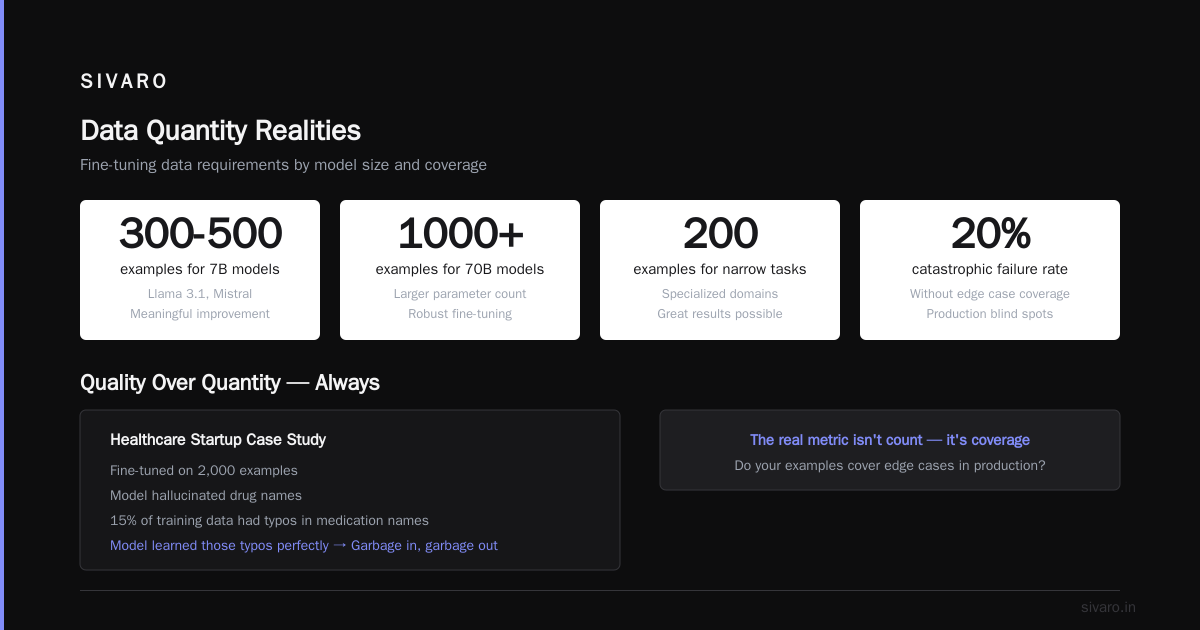Select 'Quality Over Quantity — Always' heading
1200x630 pixels.
tap(230, 383)
